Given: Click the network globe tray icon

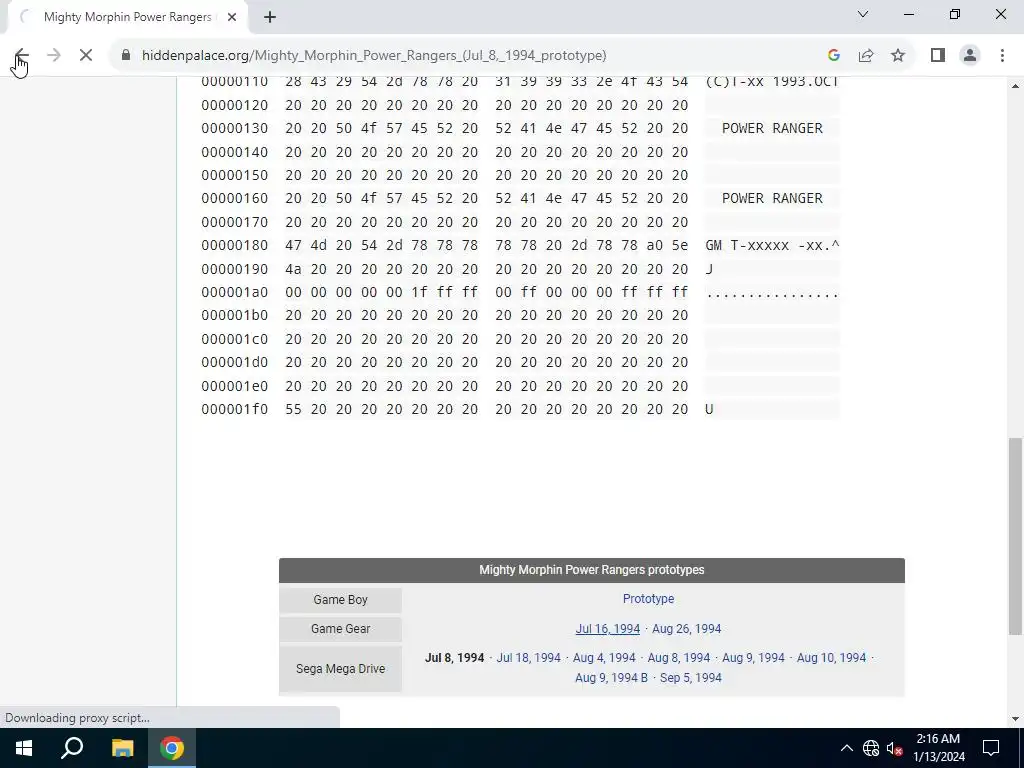Looking at the screenshot, I should pos(871,748).
